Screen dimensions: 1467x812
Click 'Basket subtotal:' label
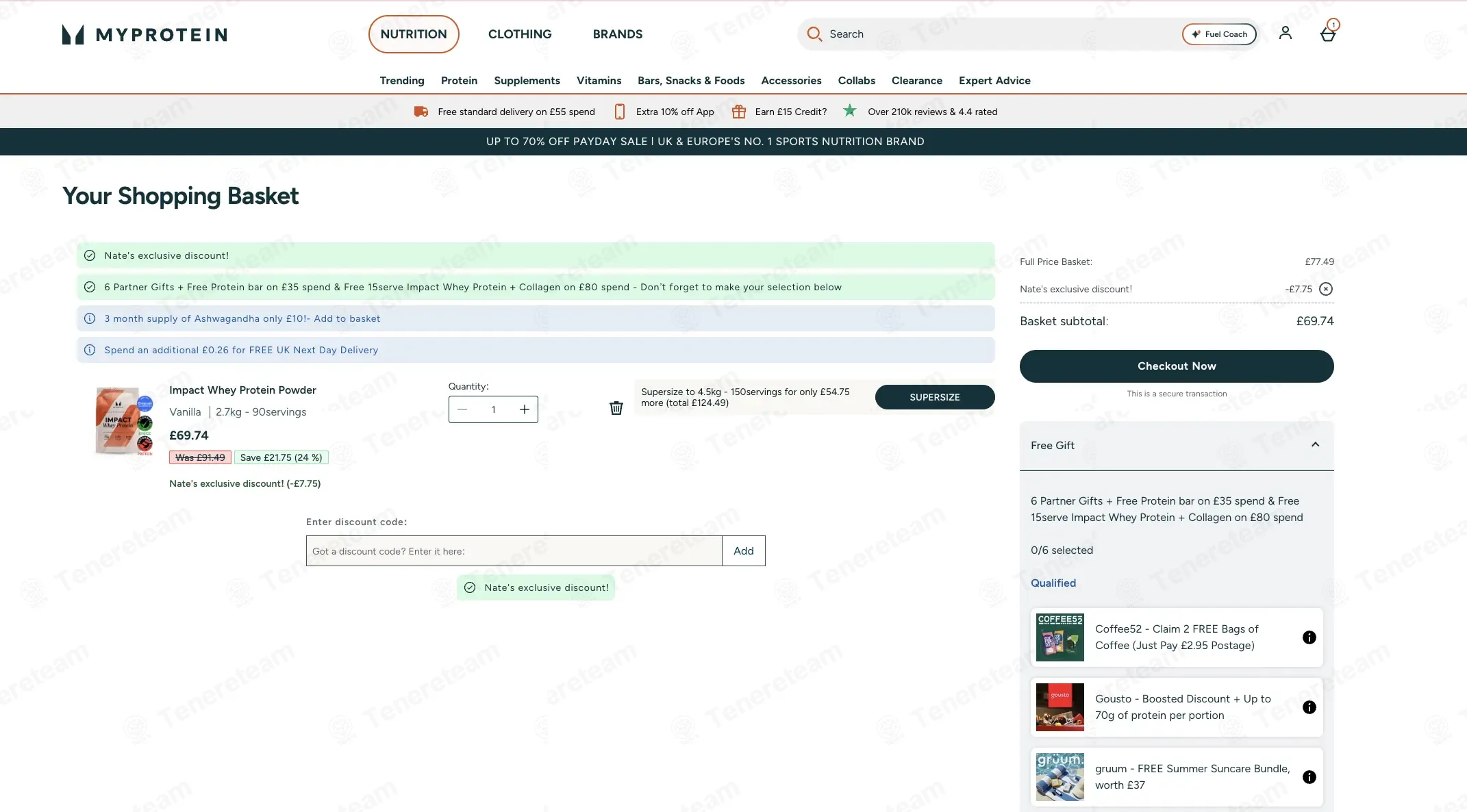tap(1064, 321)
